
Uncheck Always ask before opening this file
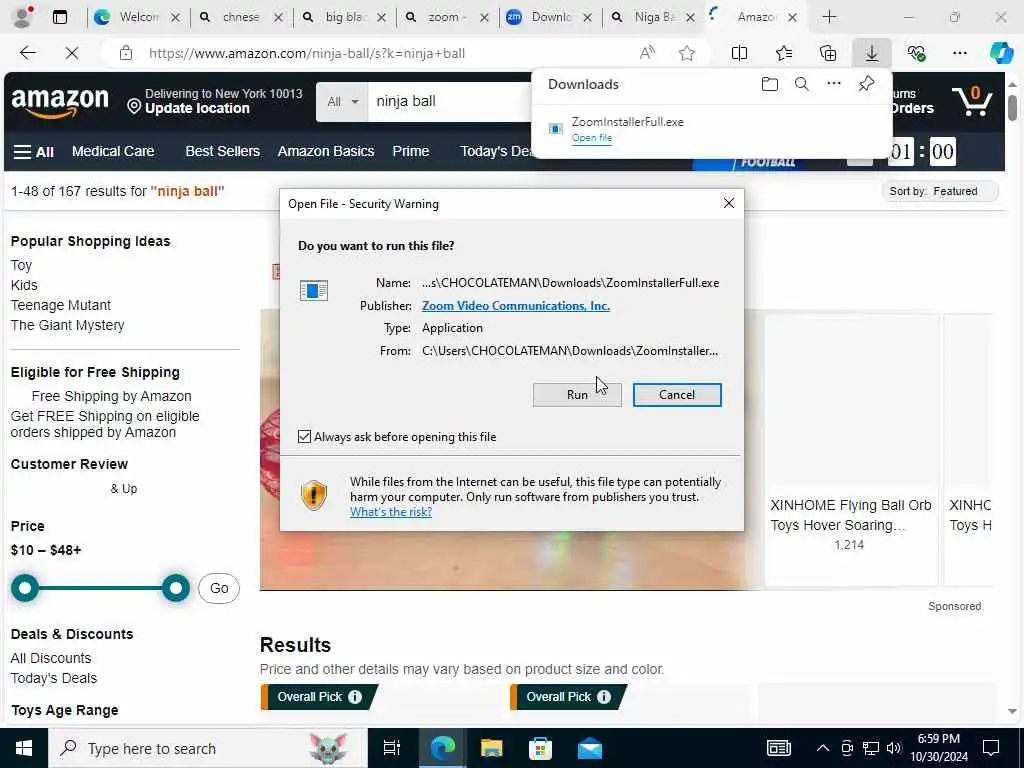(x=304, y=436)
